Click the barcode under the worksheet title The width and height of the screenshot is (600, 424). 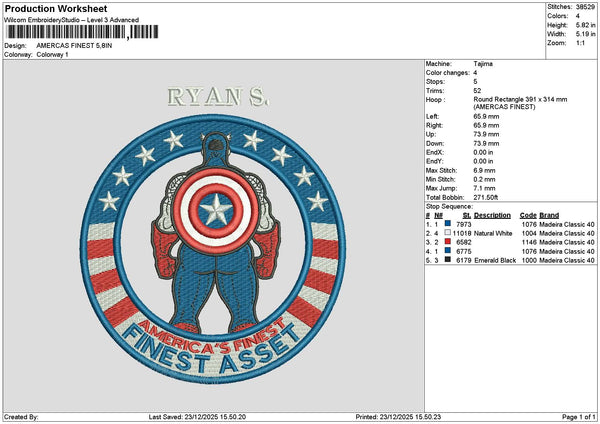point(82,32)
